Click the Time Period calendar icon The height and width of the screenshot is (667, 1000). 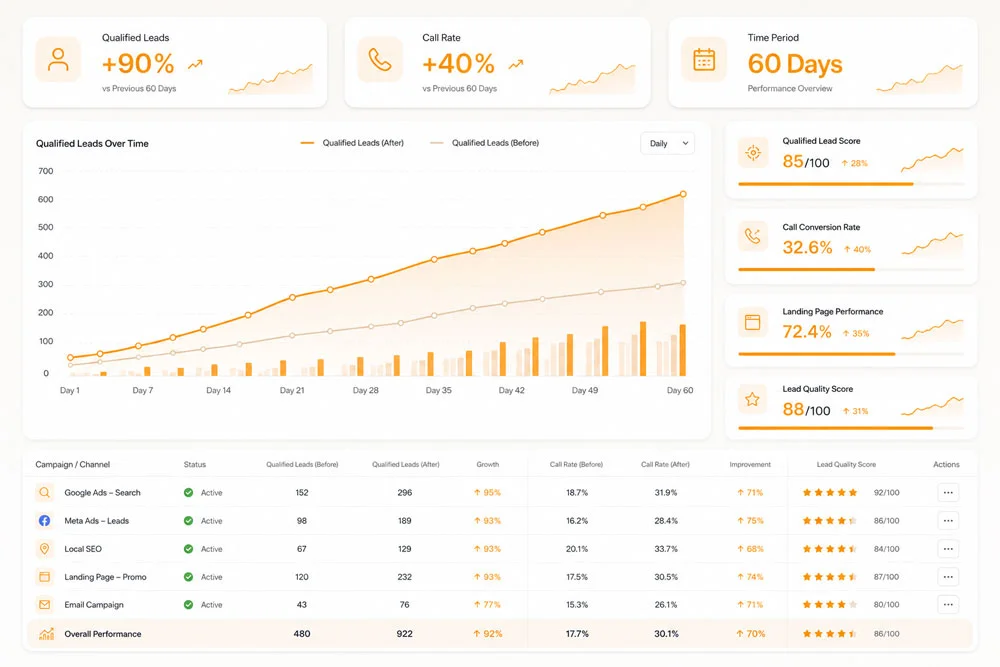704,59
